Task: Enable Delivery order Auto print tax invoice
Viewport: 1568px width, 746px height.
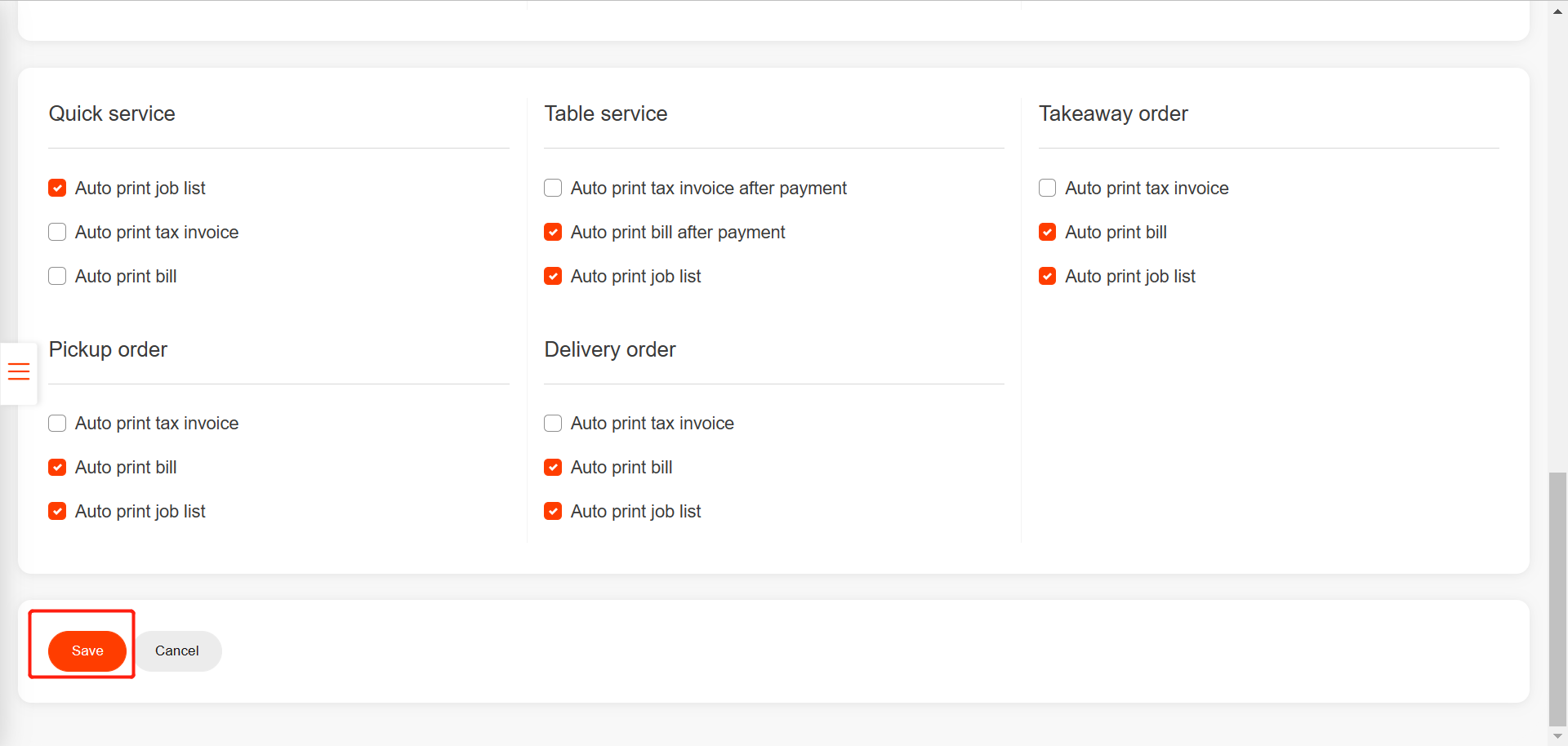Action: point(553,423)
